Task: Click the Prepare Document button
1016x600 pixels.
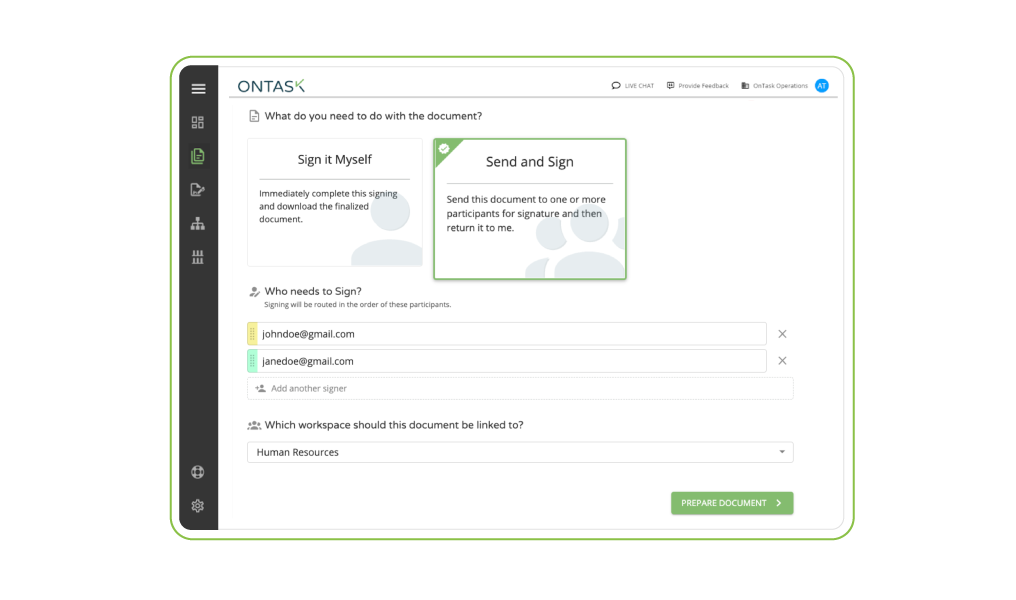Action: click(x=732, y=503)
